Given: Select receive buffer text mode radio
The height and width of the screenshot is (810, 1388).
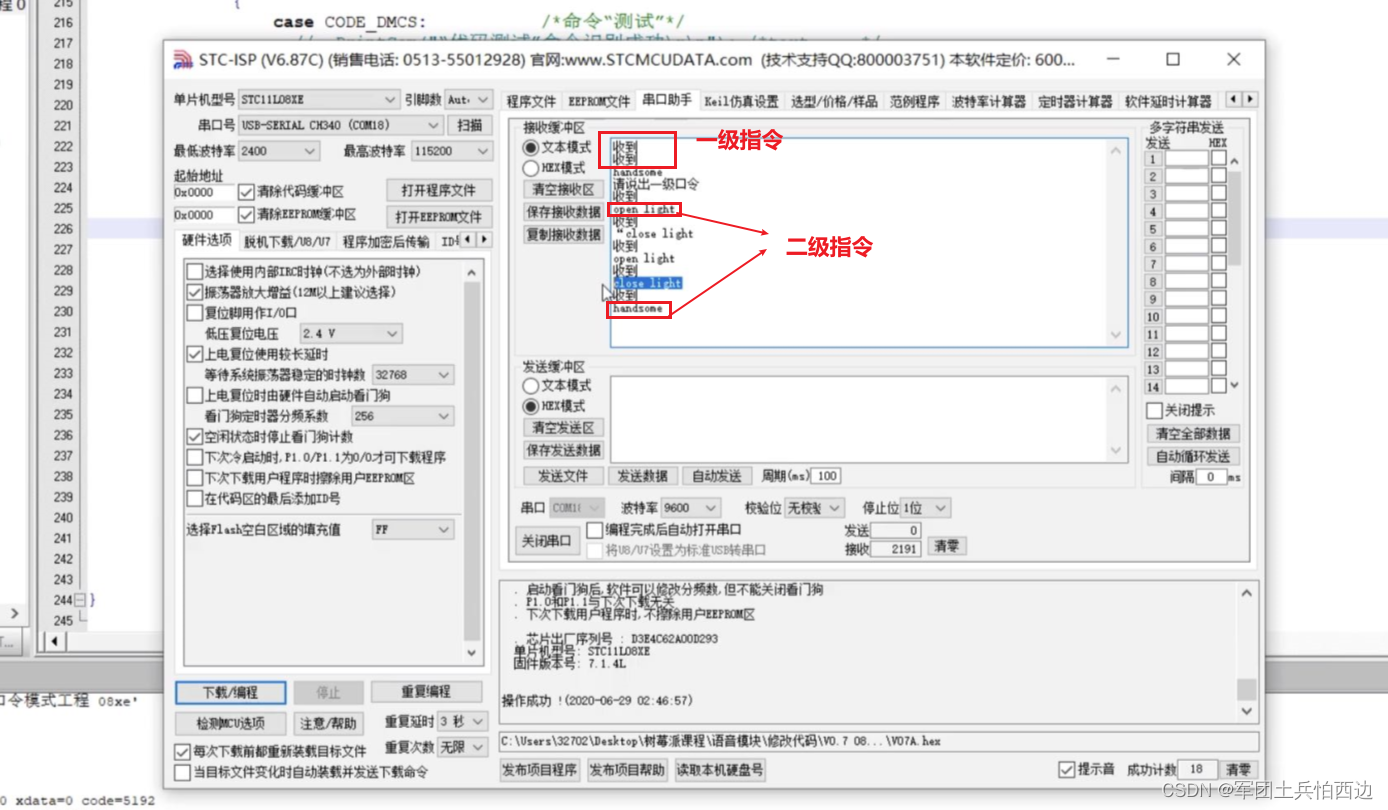Looking at the screenshot, I should point(531,148).
